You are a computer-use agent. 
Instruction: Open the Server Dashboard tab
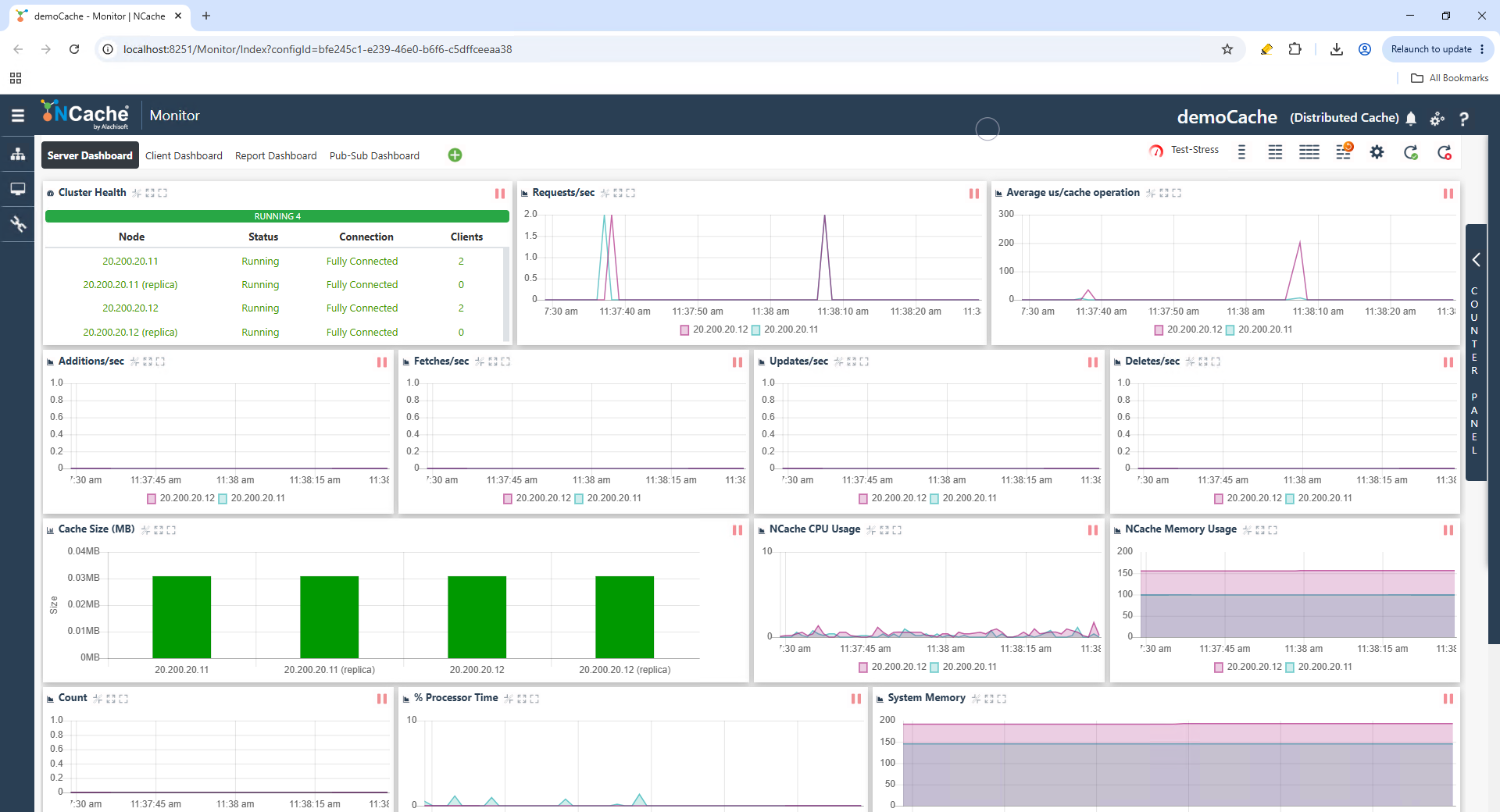coord(90,155)
